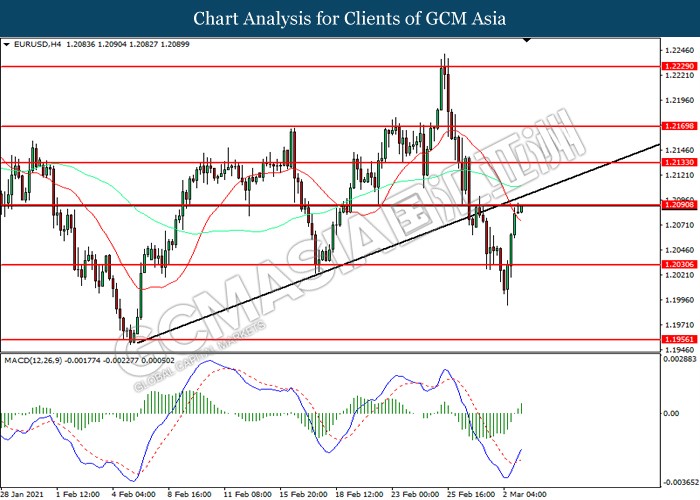Image resolution: width=700 pixels, height=500 pixels.
Task: Click the chart title 'Chart Analysis for Clients of GCM Asia'
Action: (349, 18)
